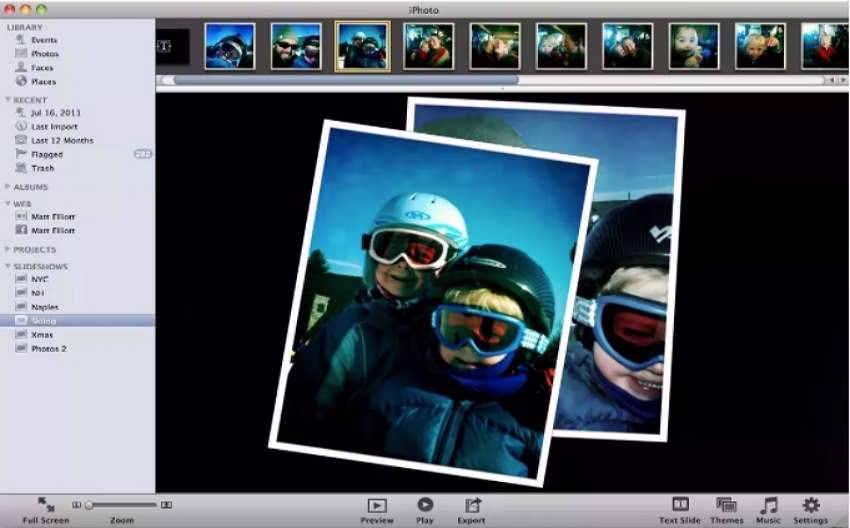The width and height of the screenshot is (850, 528).
Task: Click the Export slideshow icon
Action: 472,505
